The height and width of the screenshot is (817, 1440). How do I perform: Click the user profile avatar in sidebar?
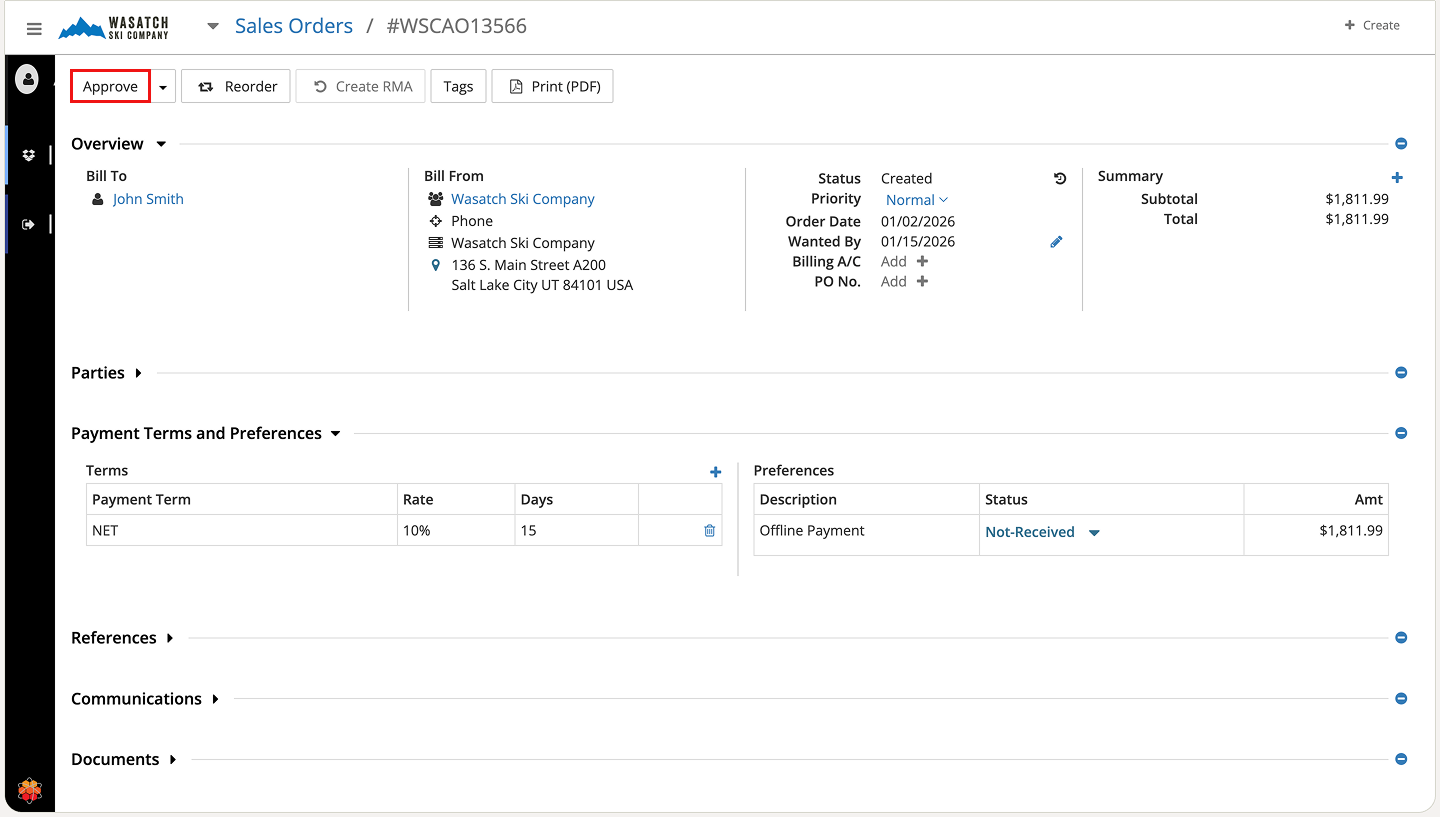pyautogui.click(x=27, y=78)
